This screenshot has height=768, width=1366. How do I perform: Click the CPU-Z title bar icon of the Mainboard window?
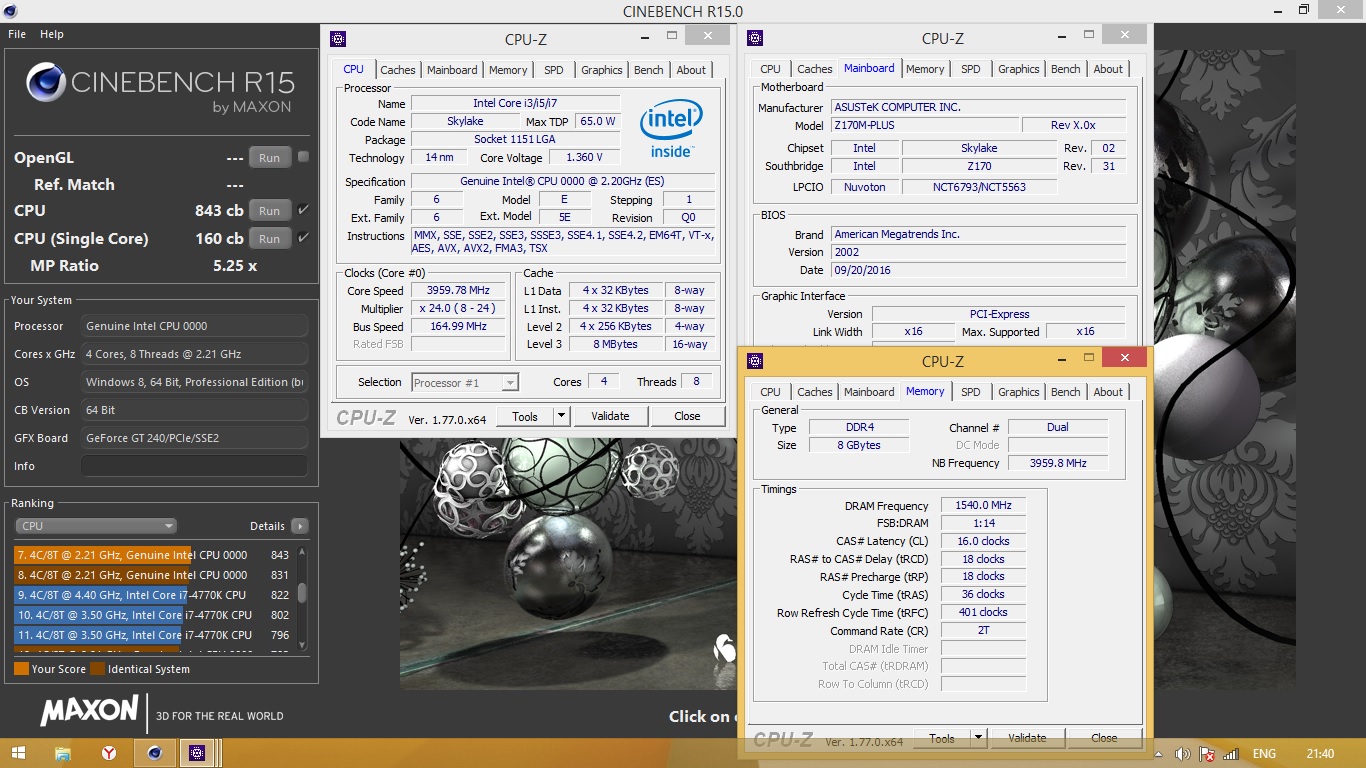tap(755, 39)
